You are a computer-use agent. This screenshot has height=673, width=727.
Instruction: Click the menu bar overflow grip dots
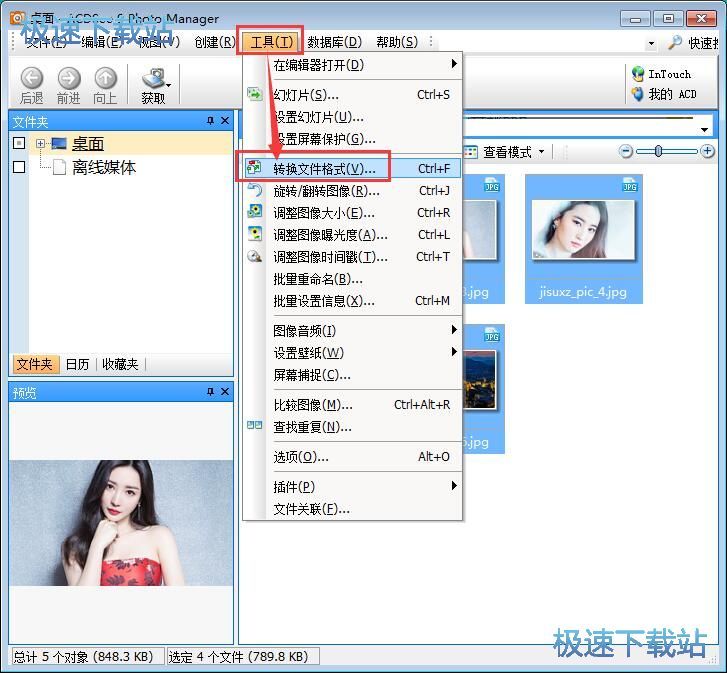click(431, 41)
